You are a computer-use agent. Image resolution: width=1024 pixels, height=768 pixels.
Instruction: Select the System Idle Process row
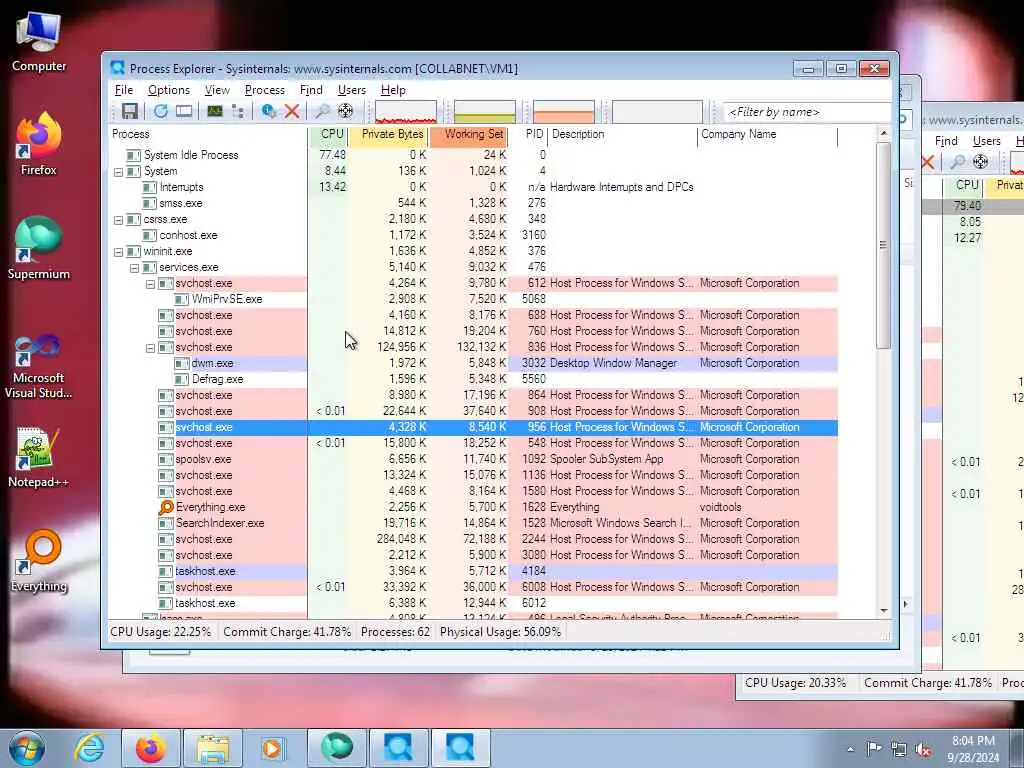pos(473,155)
